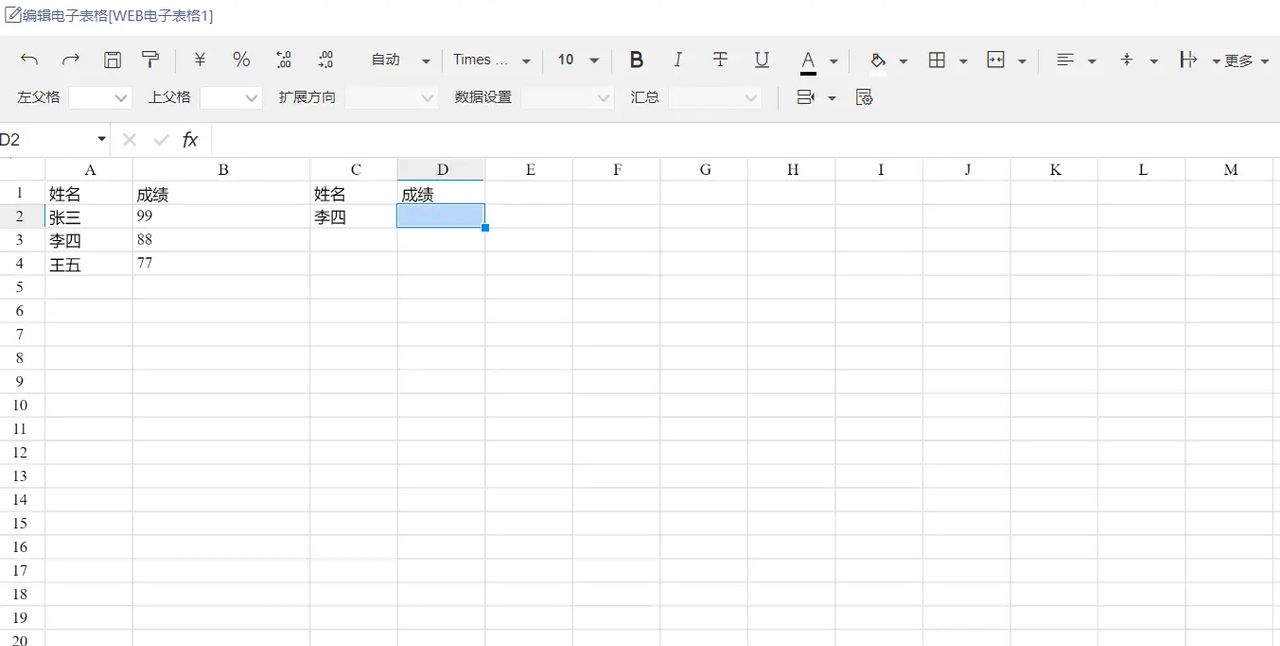Screen dimensions: 1280x646
Task: Open the 上父格 dropdown
Action: click(x=231, y=98)
